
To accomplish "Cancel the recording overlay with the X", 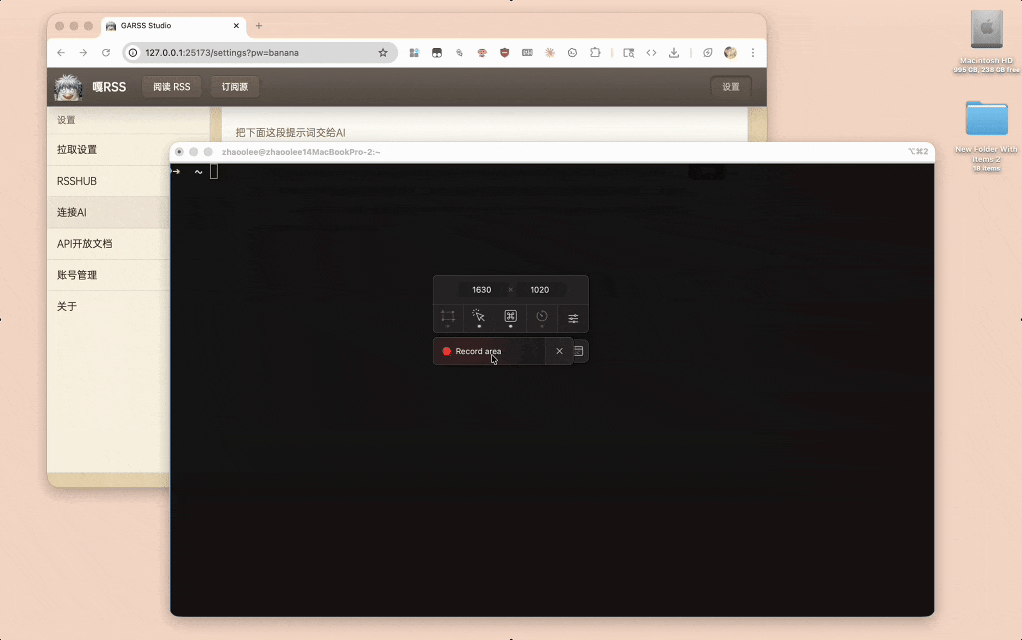I will tap(559, 351).
